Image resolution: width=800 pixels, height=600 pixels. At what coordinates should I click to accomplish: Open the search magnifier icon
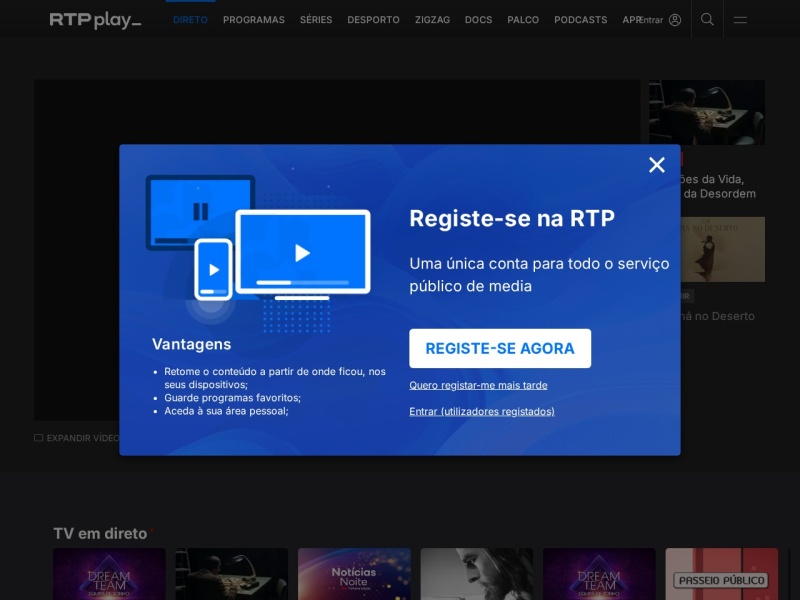click(x=707, y=19)
